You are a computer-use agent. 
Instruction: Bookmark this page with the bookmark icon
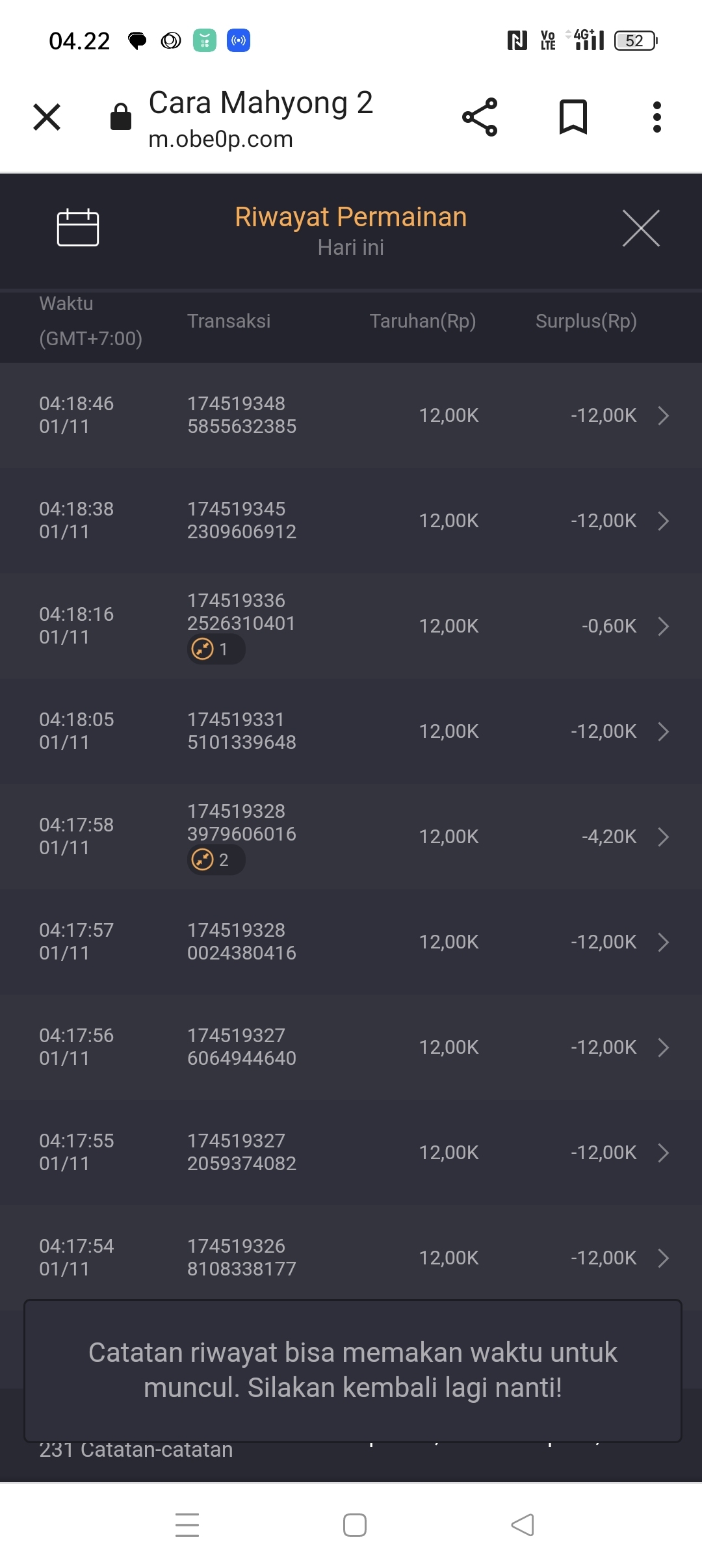(573, 118)
